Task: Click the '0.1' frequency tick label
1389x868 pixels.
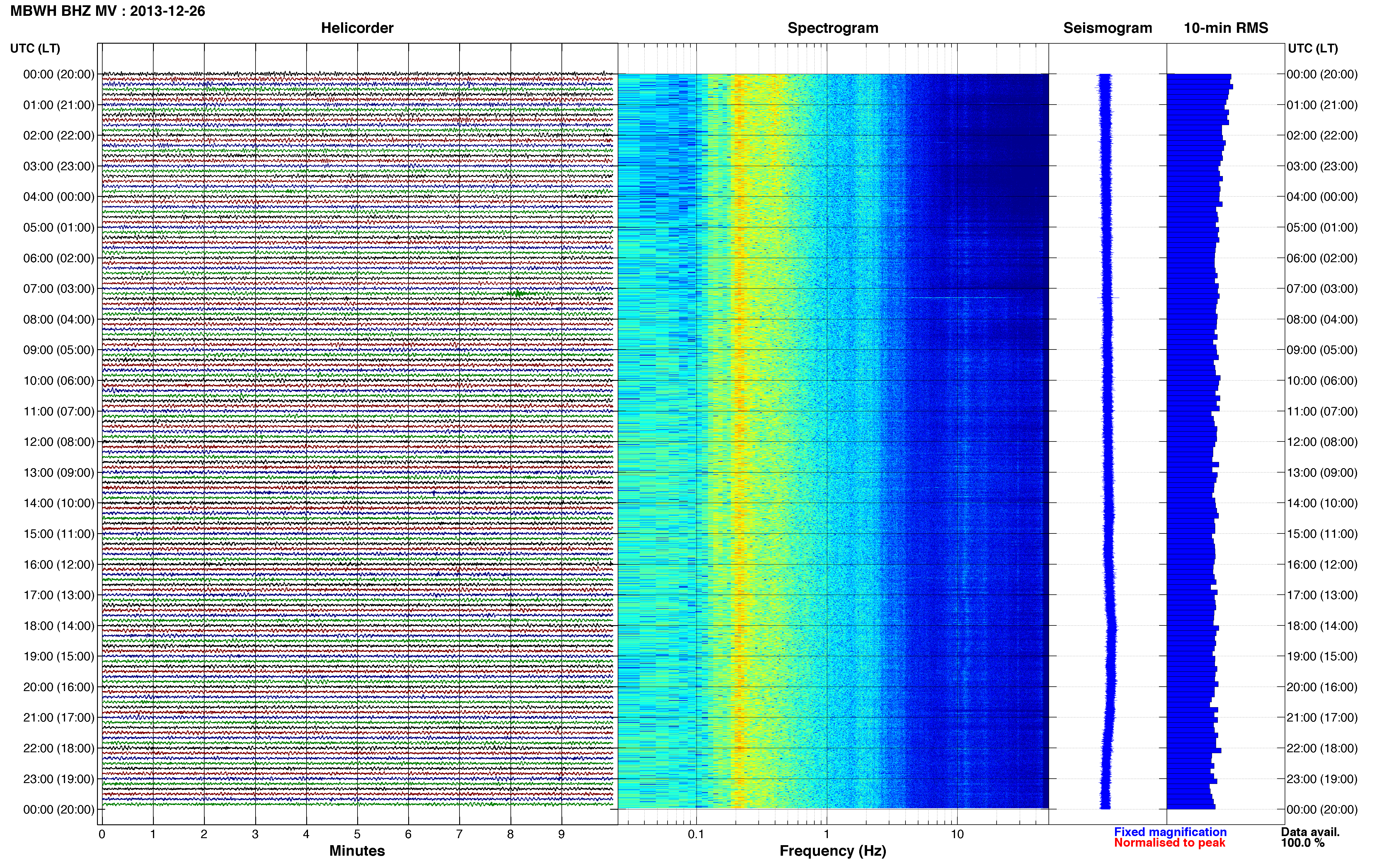Action: 696,834
